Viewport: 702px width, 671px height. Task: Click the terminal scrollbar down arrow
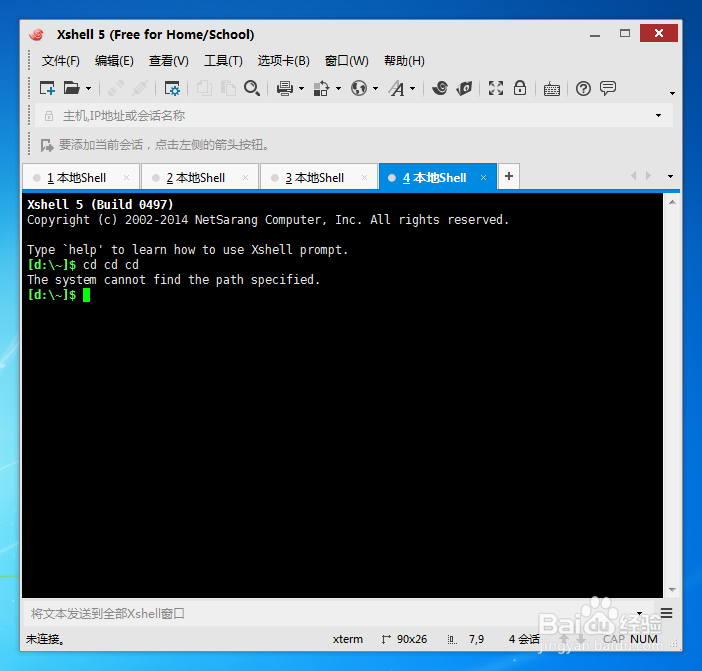point(672,590)
